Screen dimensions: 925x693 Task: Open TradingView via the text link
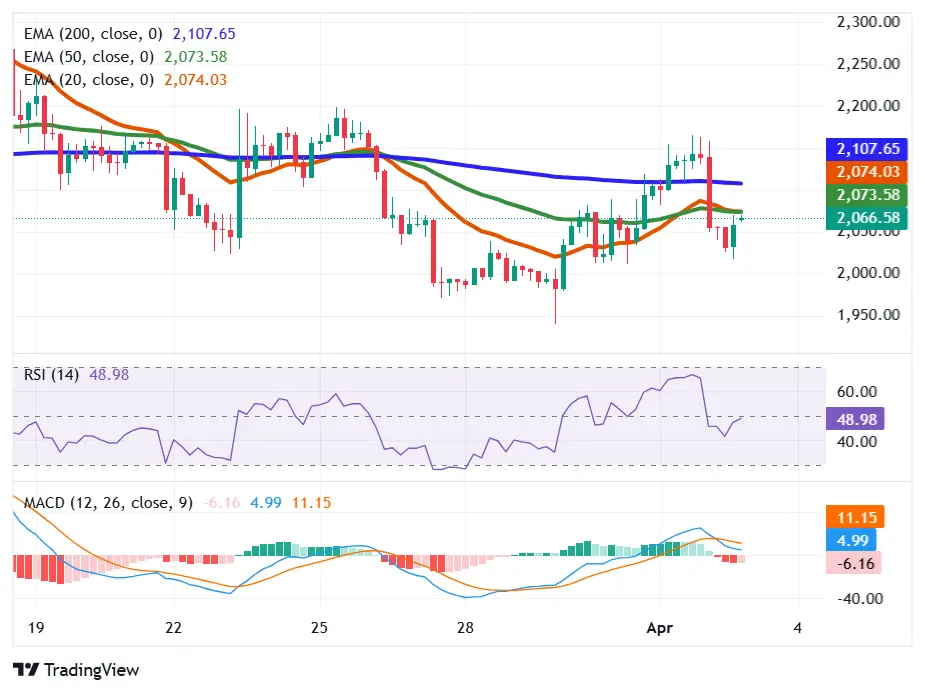coord(92,669)
